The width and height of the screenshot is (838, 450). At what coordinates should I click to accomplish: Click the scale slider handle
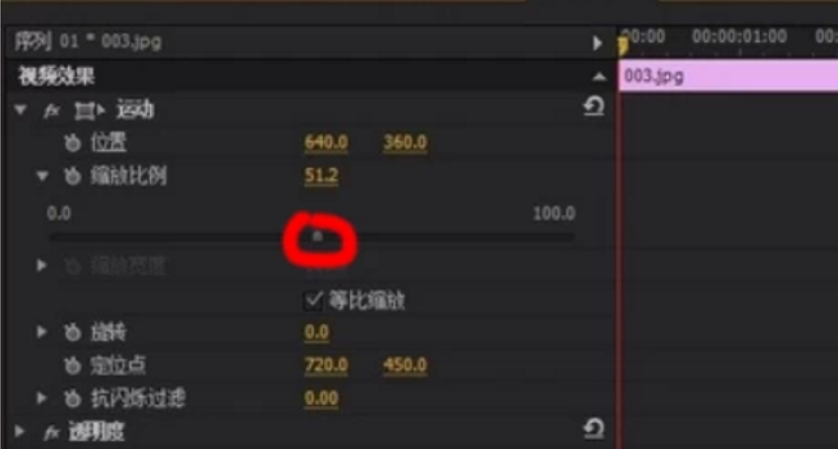317,236
